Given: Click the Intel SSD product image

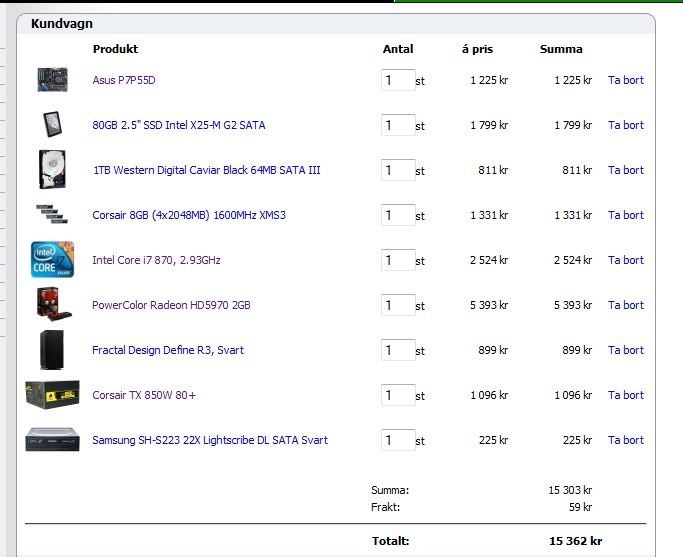Looking at the screenshot, I should (52, 124).
